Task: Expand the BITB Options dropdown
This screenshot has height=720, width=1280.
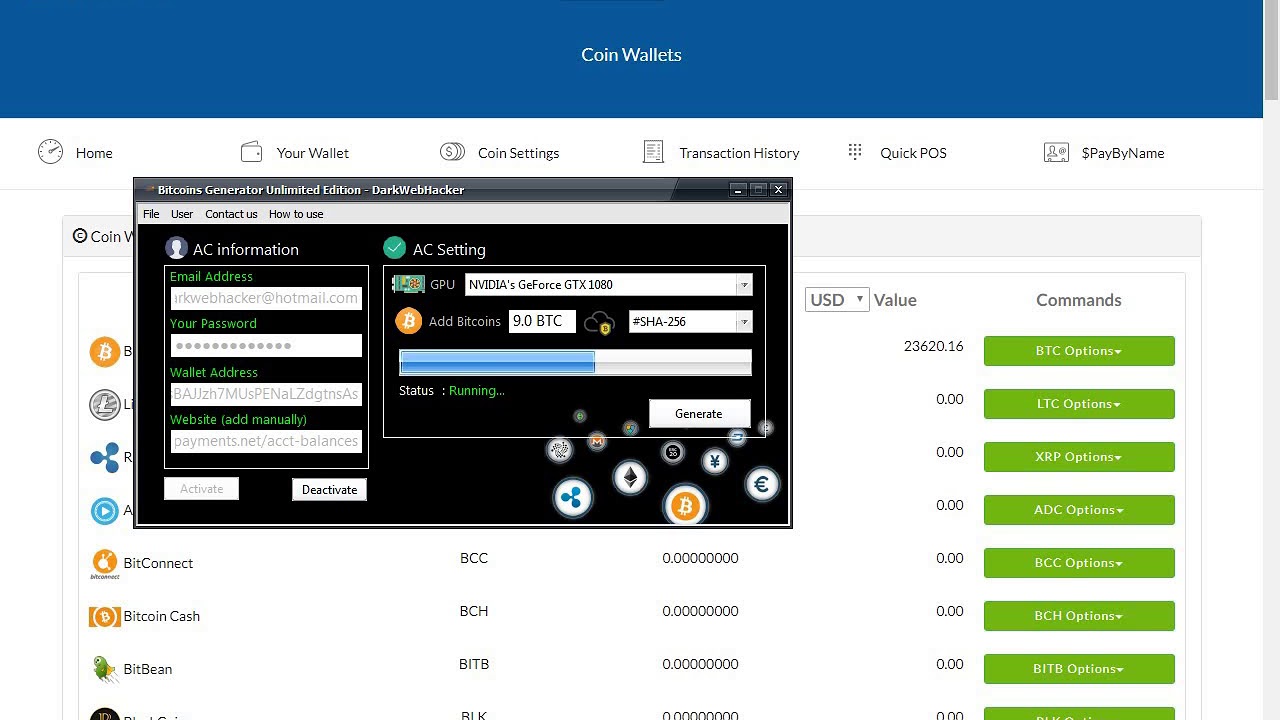Action: (1079, 669)
